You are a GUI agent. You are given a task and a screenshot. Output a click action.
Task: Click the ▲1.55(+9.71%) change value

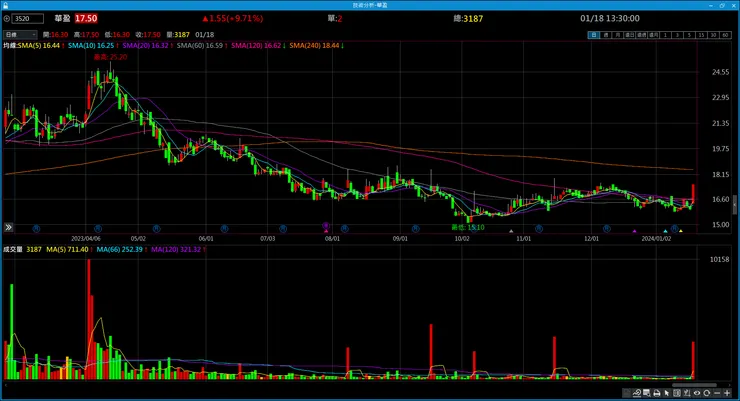coord(233,18)
